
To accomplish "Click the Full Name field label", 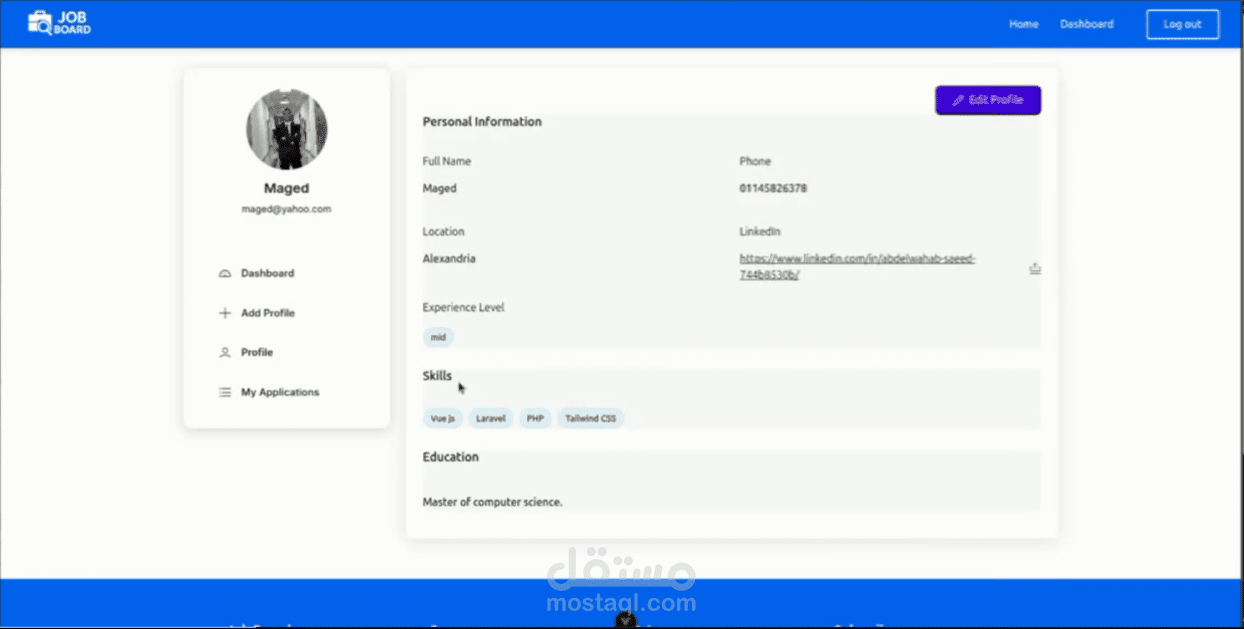I will pyautogui.click(x=447, y=161).
